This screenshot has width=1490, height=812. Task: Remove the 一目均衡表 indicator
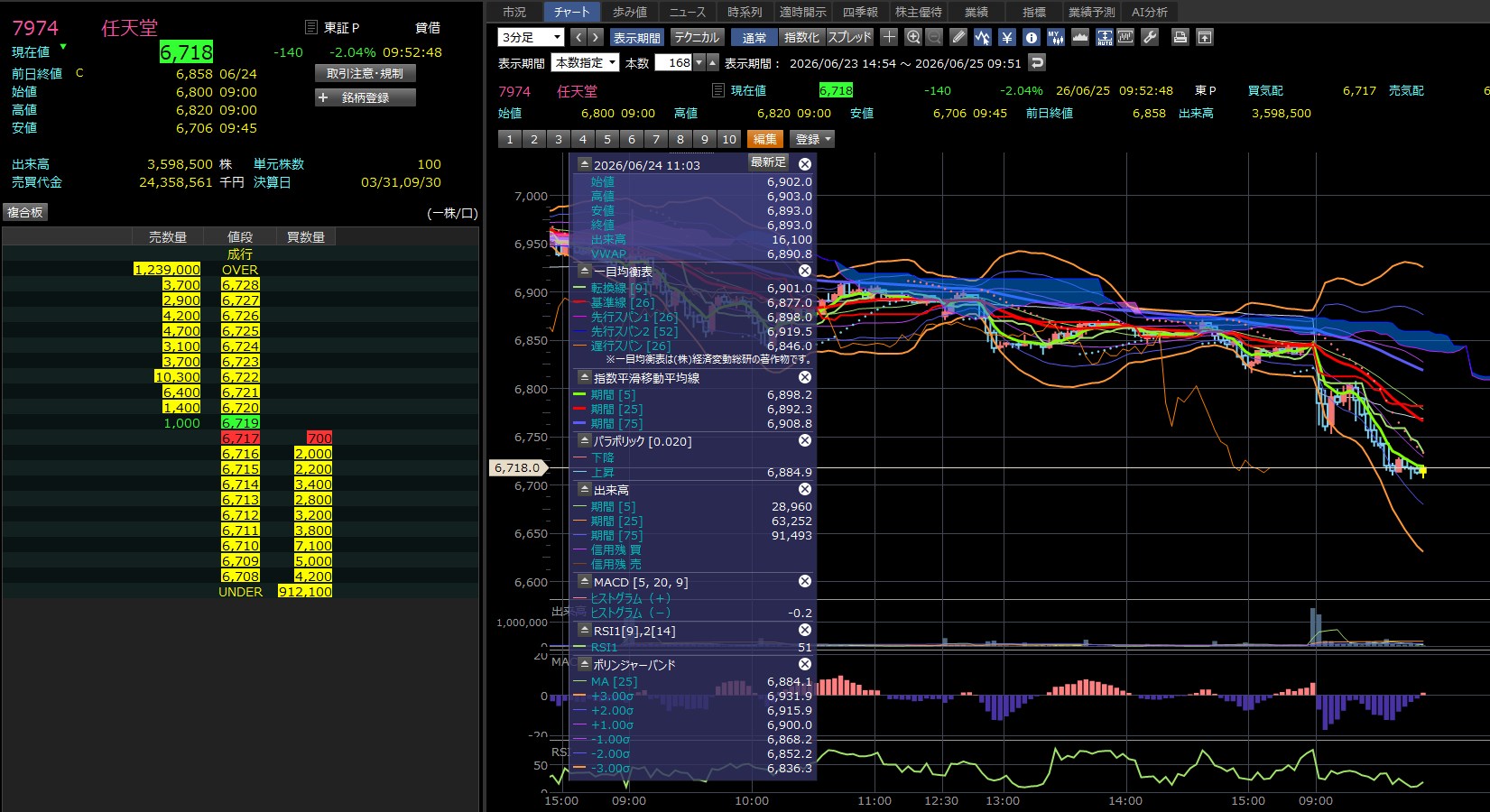[805, 271]
